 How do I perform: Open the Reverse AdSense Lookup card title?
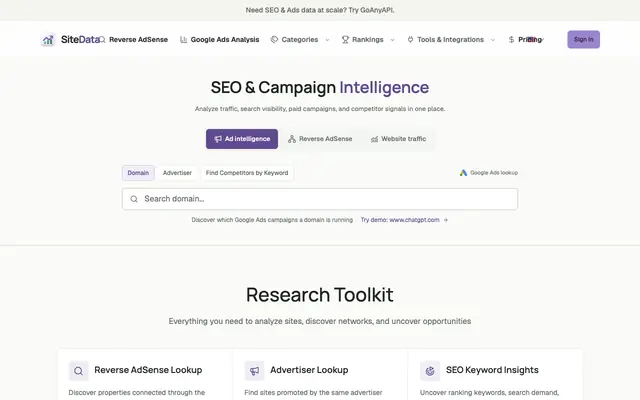(x=148, y=370)
